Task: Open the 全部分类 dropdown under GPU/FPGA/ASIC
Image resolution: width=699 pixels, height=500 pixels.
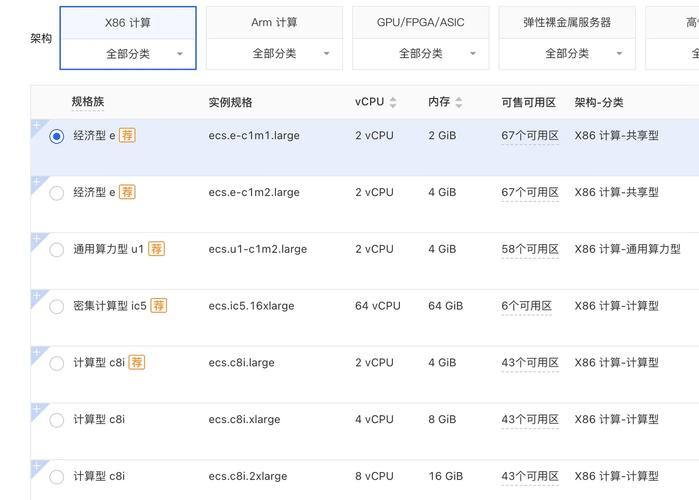Action: [x=420, y=54]
